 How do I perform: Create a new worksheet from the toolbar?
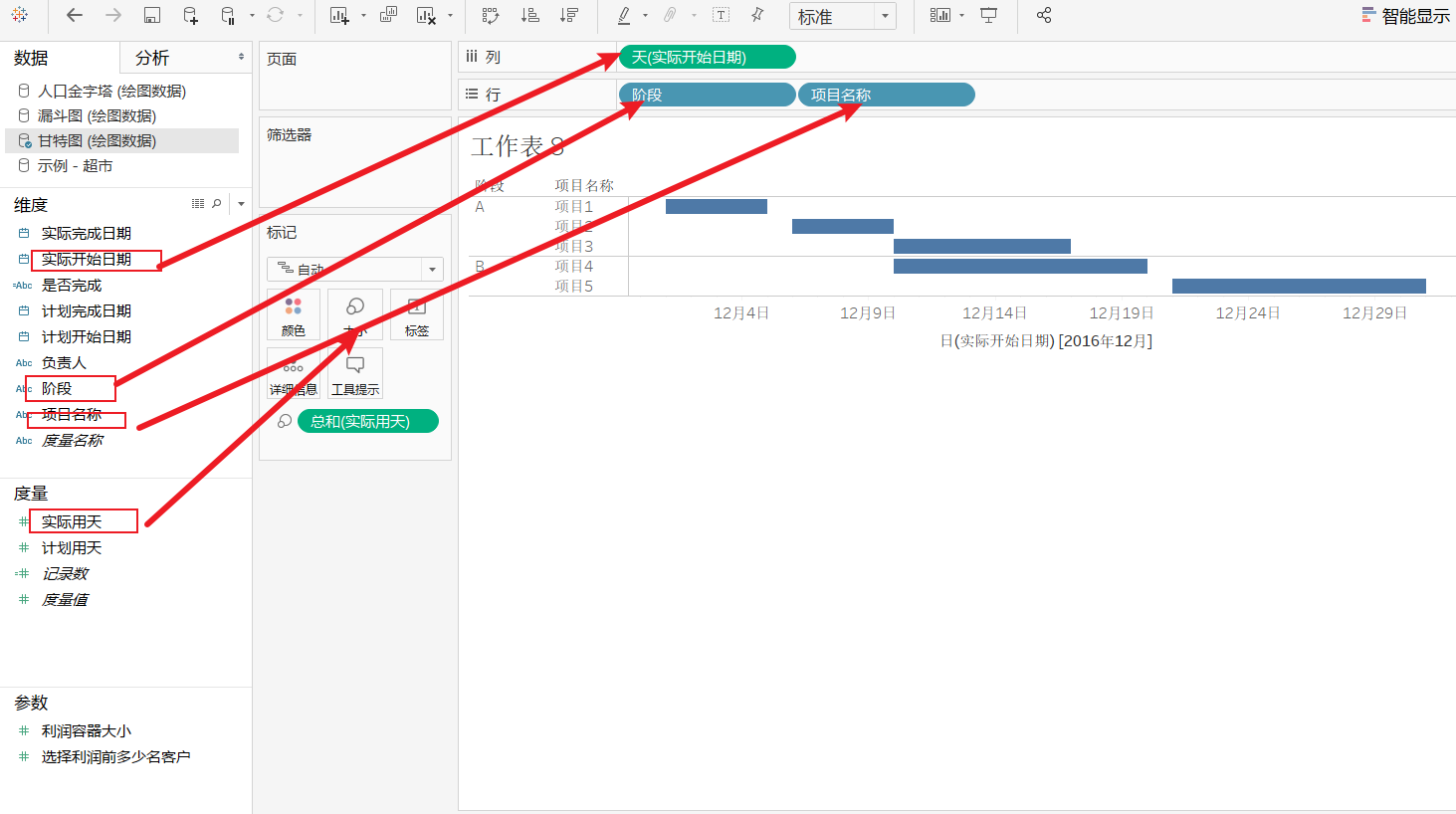[339, 15]
